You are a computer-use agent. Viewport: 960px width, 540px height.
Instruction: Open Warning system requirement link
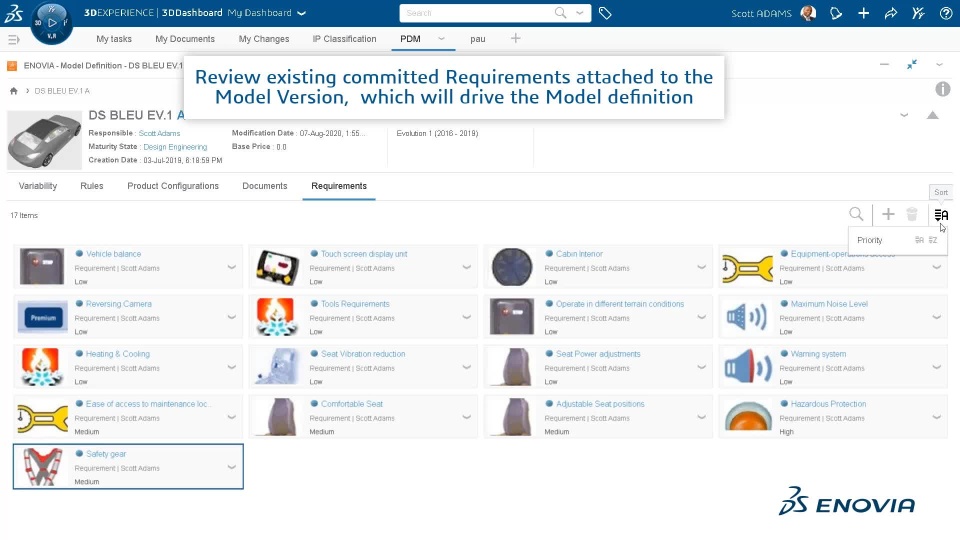point(818,354)
